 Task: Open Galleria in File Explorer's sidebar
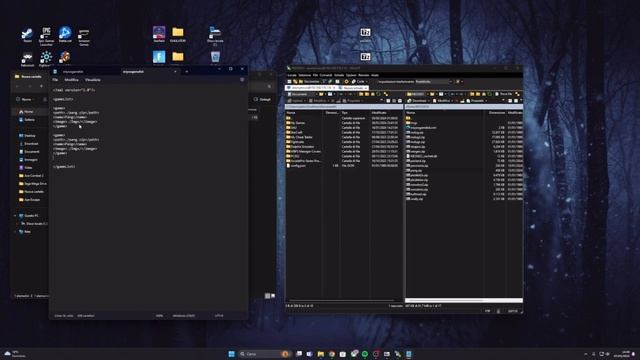[29, 120]
